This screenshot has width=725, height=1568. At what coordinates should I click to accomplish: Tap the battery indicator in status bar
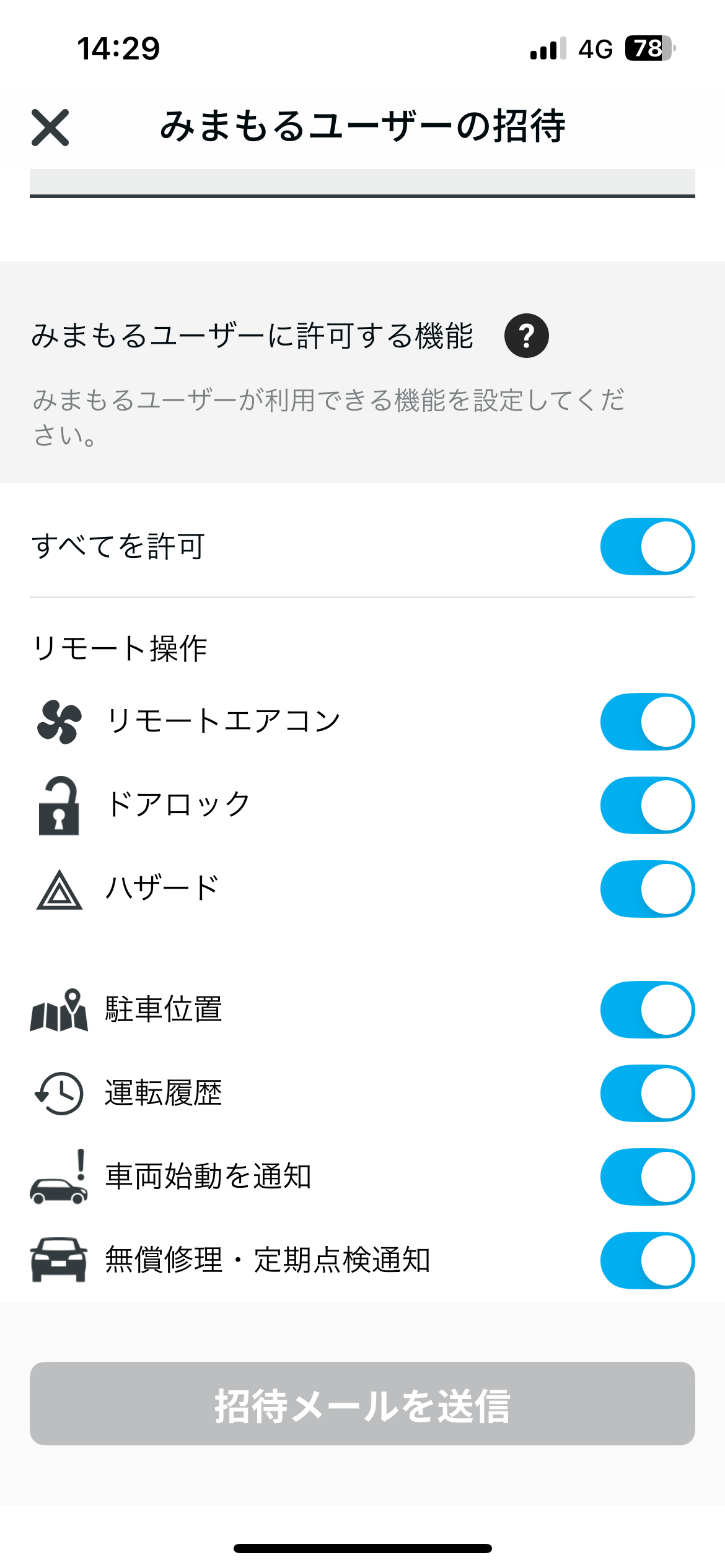pos(649,48)
